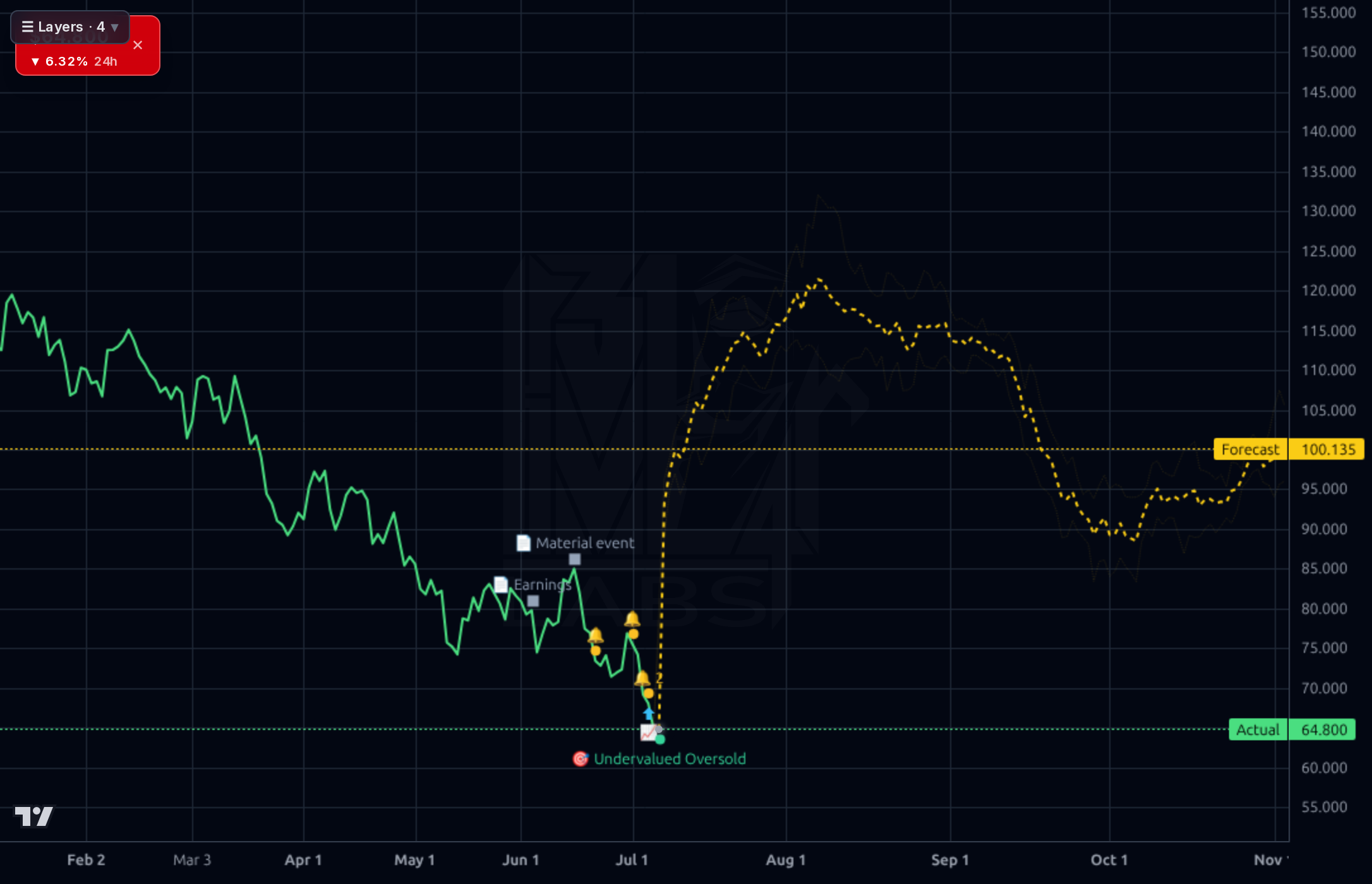This screenshot has width=1372, height=884.
Task: Click the Oct 1 date label
Action: (x=1109, y=860)
